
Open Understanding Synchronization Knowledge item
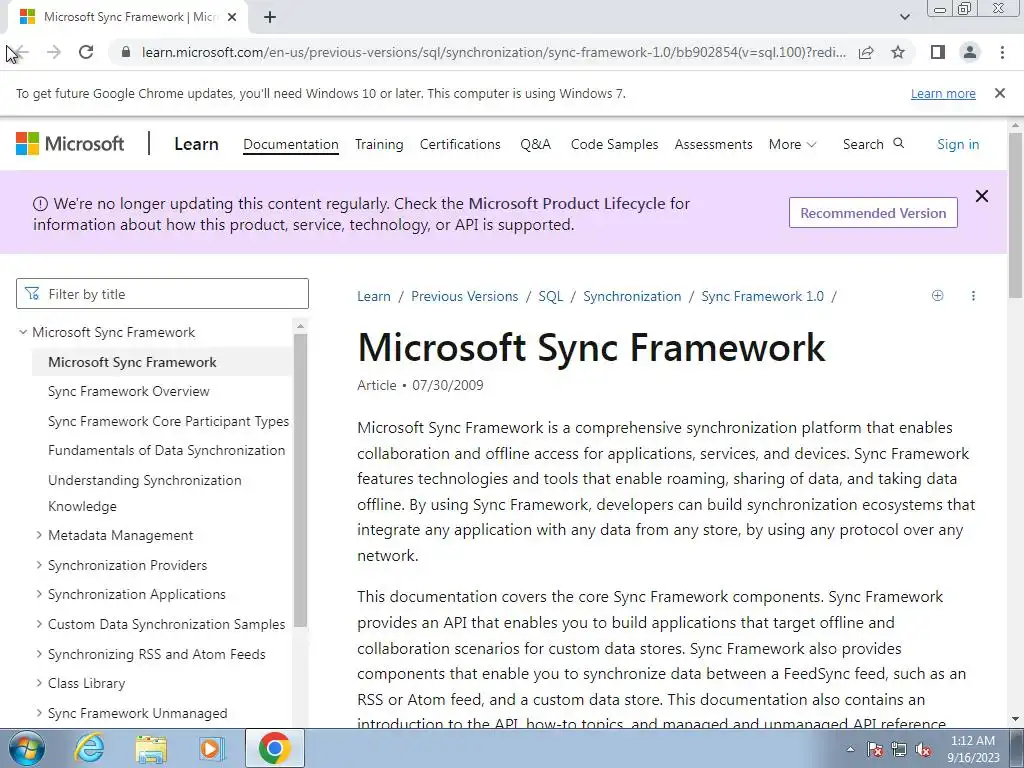[x=145, y=493]
